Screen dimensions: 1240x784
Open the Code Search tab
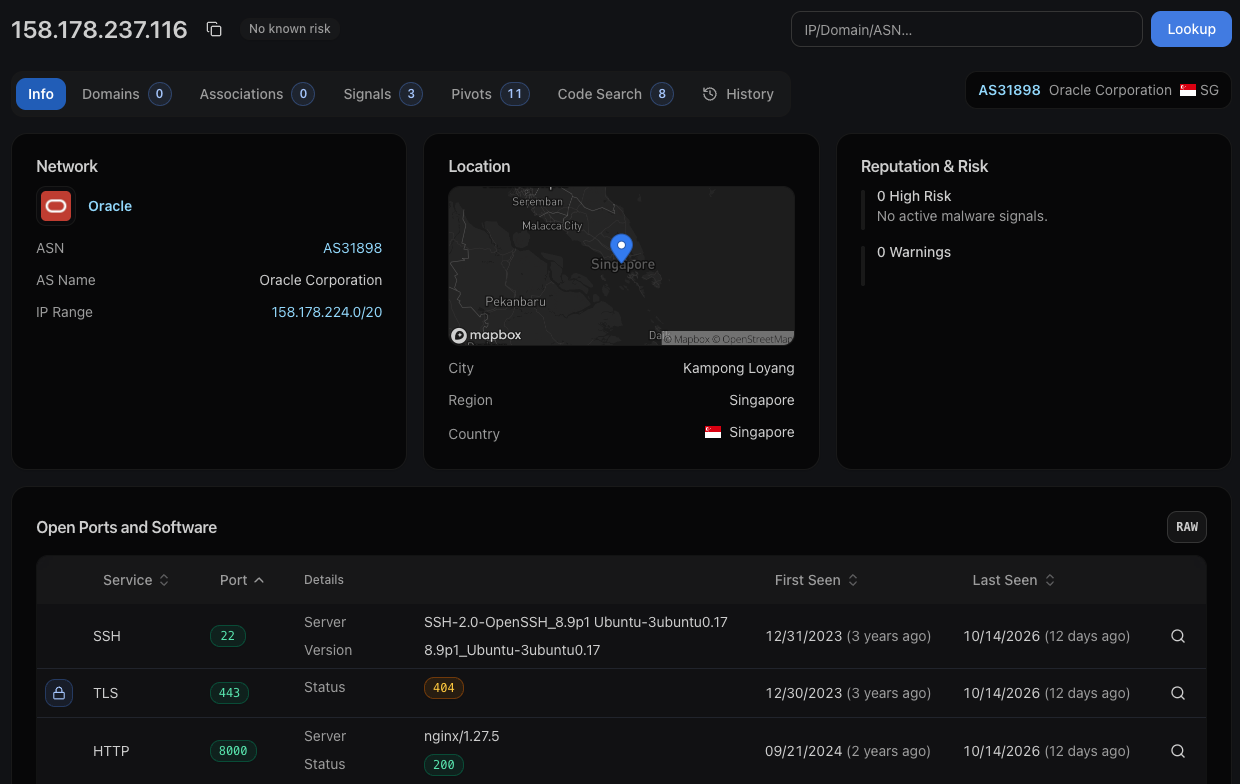coord(615,94)
